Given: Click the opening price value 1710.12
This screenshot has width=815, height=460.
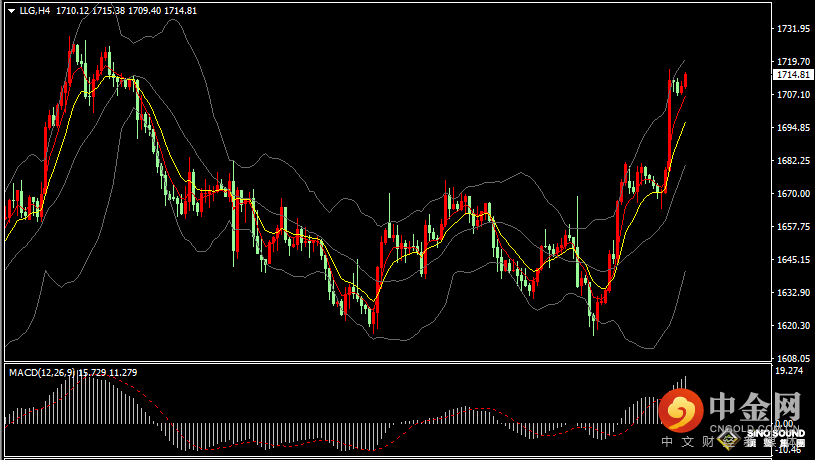Looking at the screenshot, I should click(72, 11).
